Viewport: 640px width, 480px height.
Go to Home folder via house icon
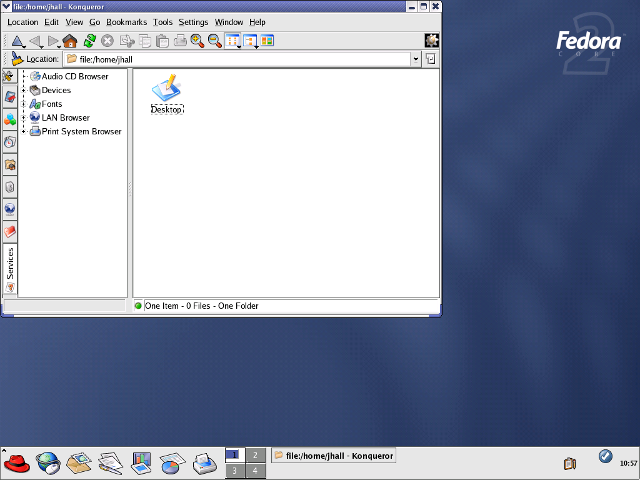[70, 41]
